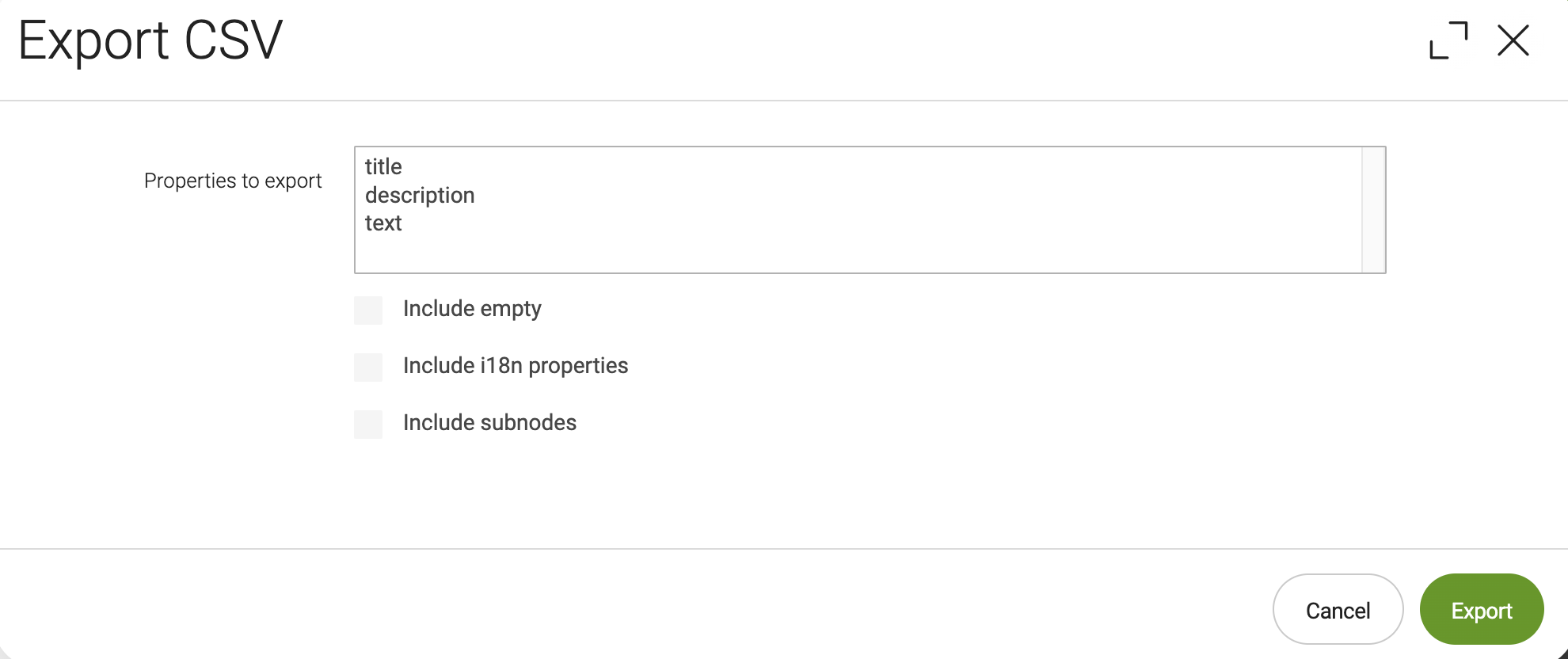This screenshot has height=659, width=1568.
Task: Click the Include i18n properties label
Action: click(515, 367)
